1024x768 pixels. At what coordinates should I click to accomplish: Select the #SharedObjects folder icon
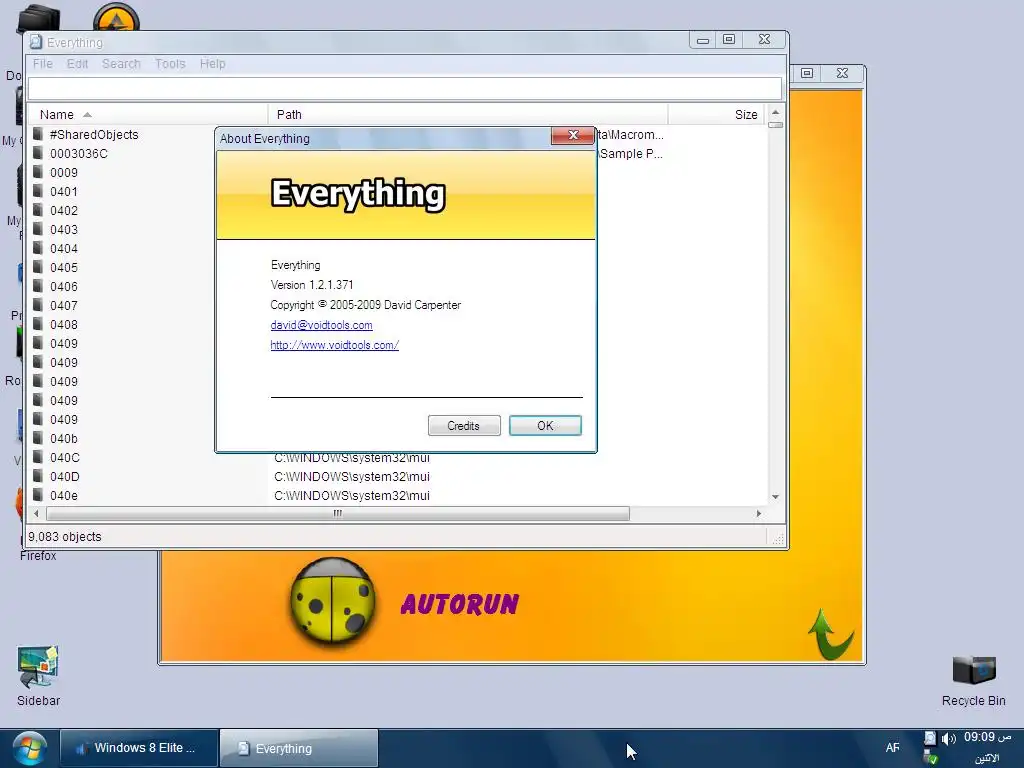click(x=38, y=135)
